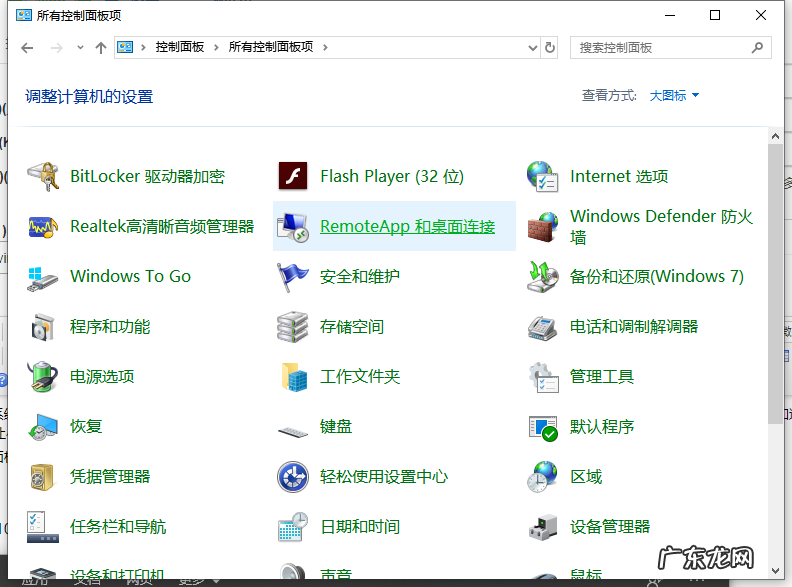Open the 大图标 view mode dropdown
The width and height of the screenshot is (792, 587).
(674, 95)
